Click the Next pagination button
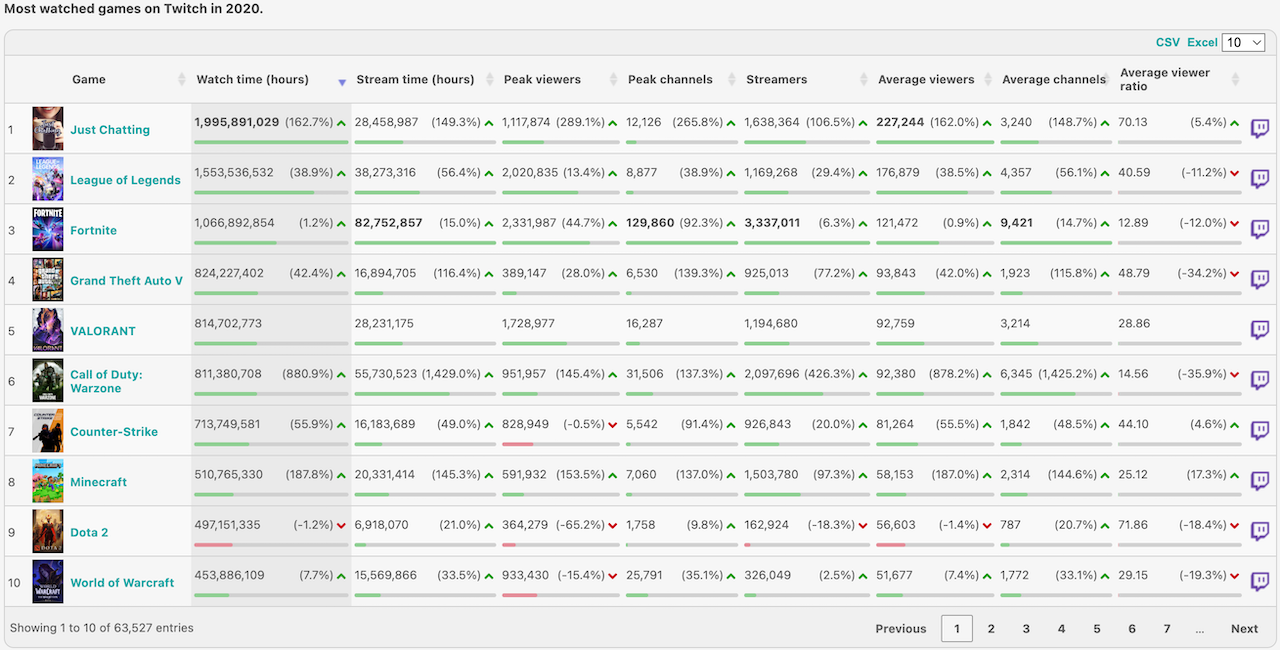Screen dimensions: 1280x650 coord(1244,628)
